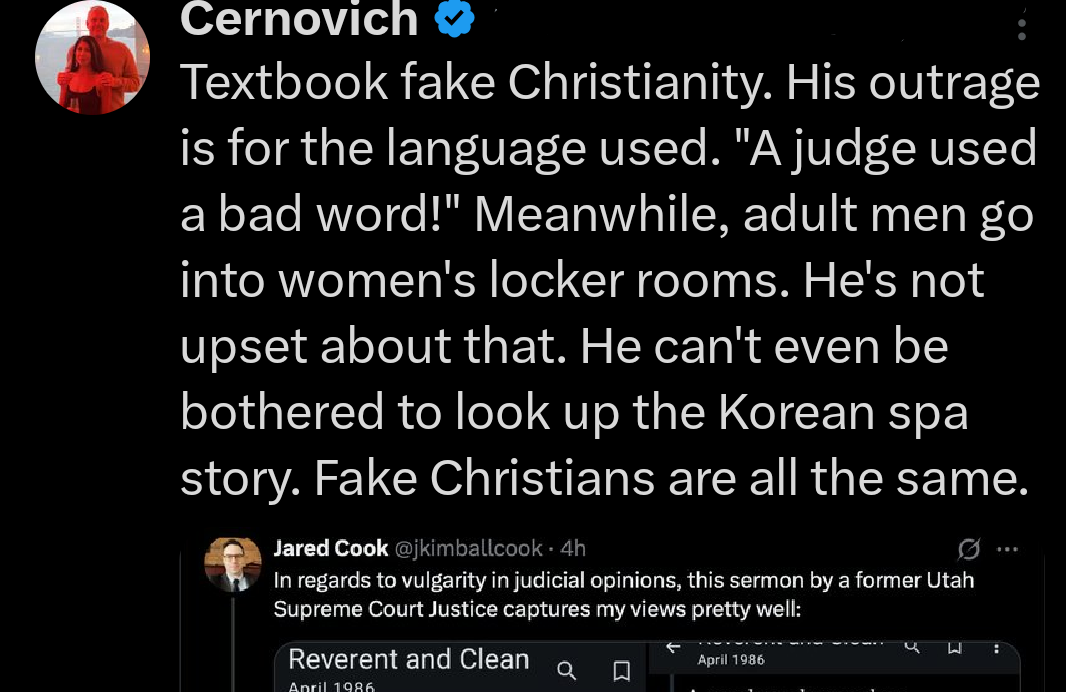The height and width of the screenshot is (692, 1066).
Task: Click the blue verified badge
Action: tap(454, 19)
